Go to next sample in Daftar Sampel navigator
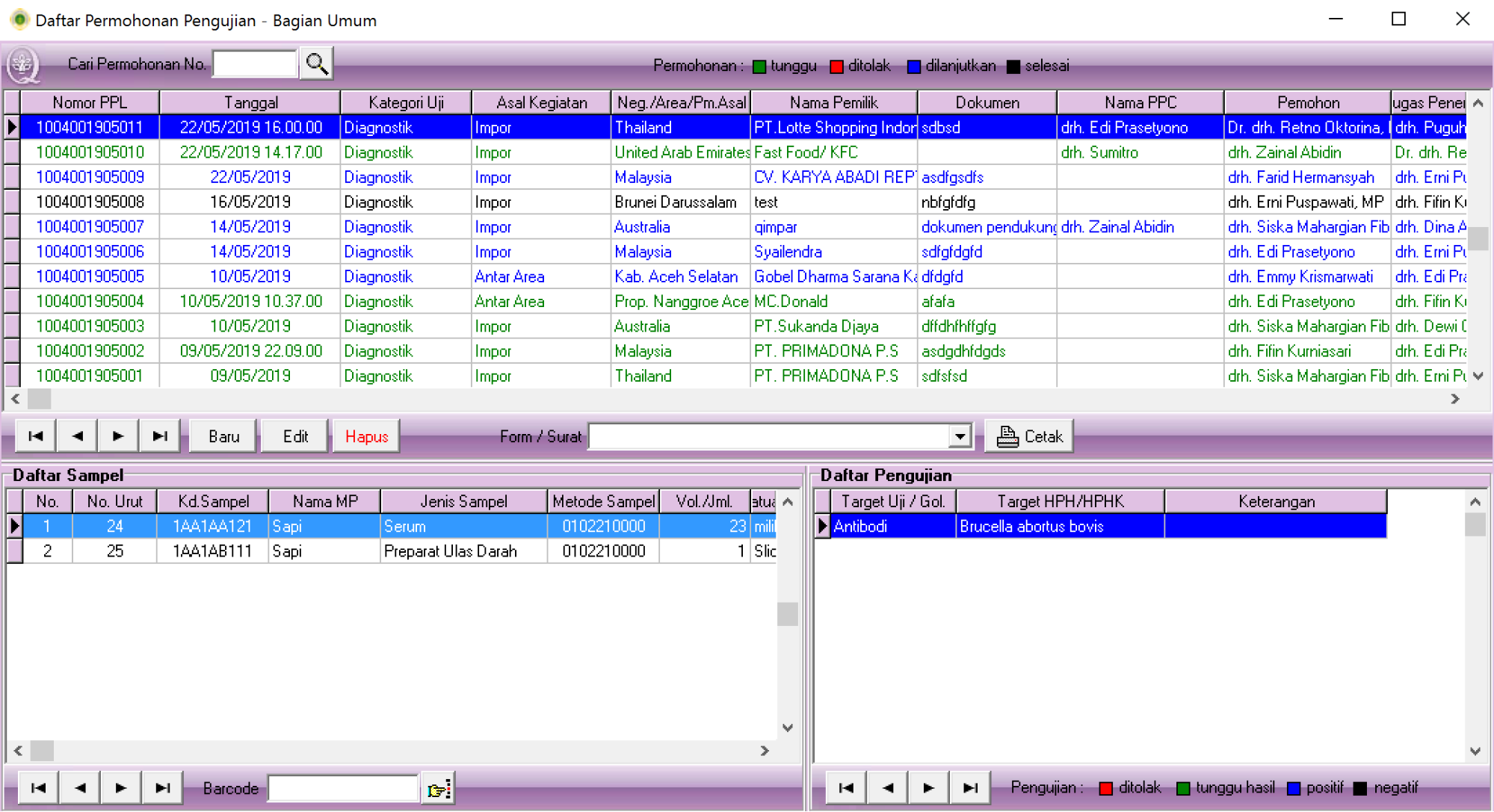This screenshot has width=1494, height=812. tap(120, 787)
